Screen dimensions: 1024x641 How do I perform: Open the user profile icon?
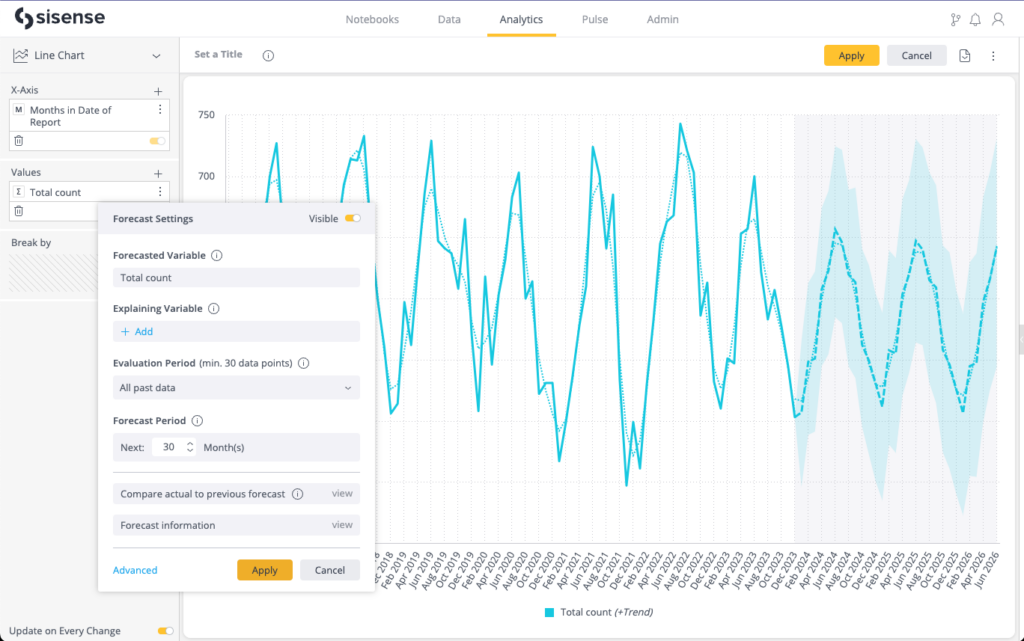click(x=998, y=20)
